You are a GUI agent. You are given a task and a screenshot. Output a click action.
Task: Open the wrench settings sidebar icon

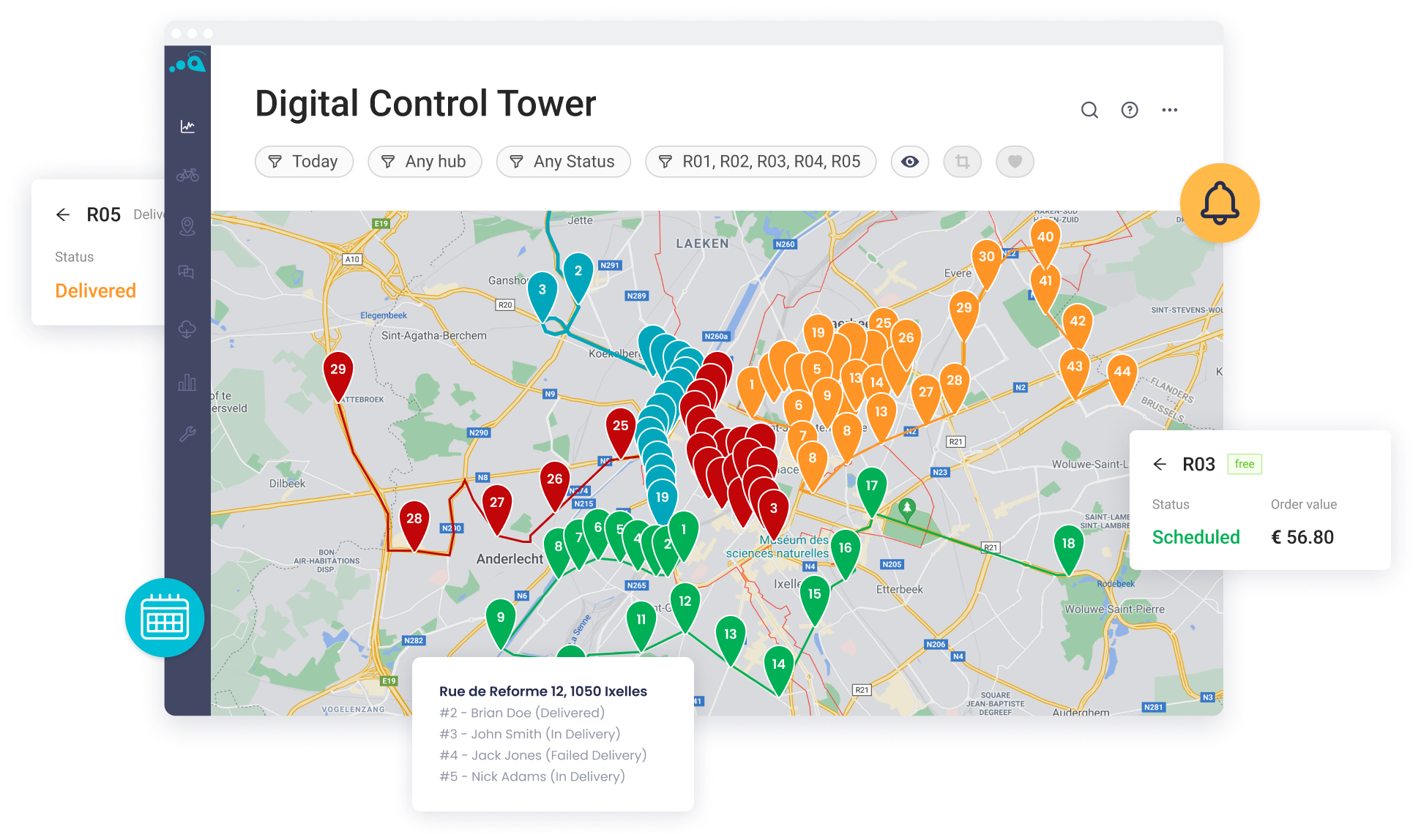pos(187,434)
